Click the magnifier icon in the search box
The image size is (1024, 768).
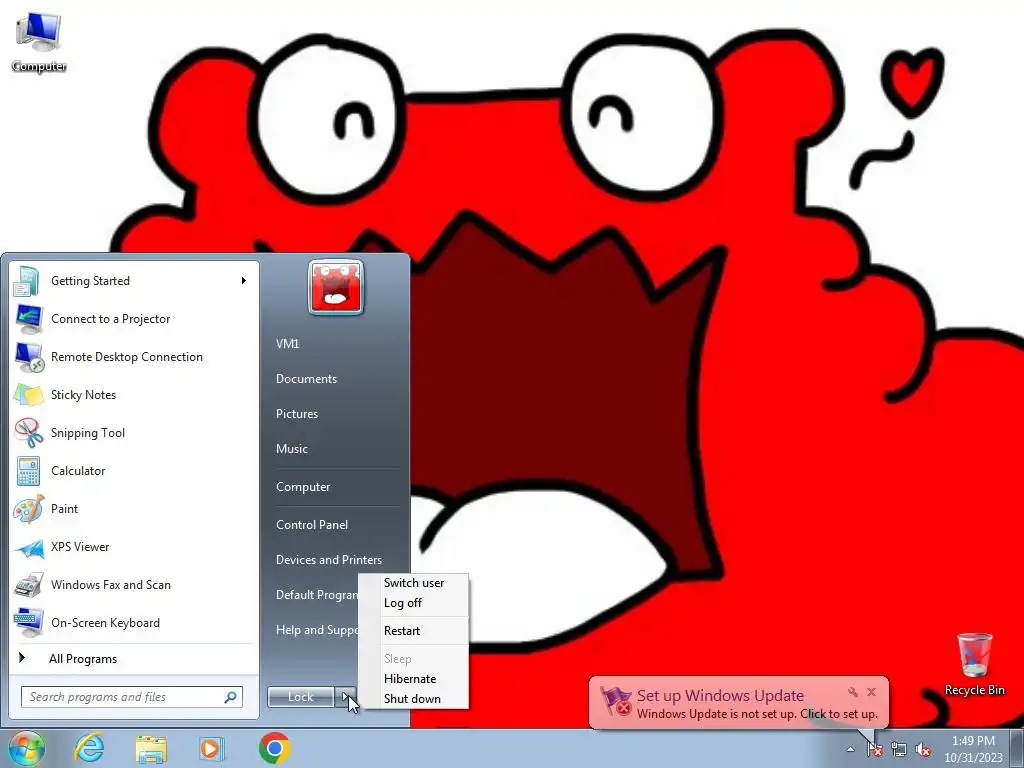click(x=231, y=697)
